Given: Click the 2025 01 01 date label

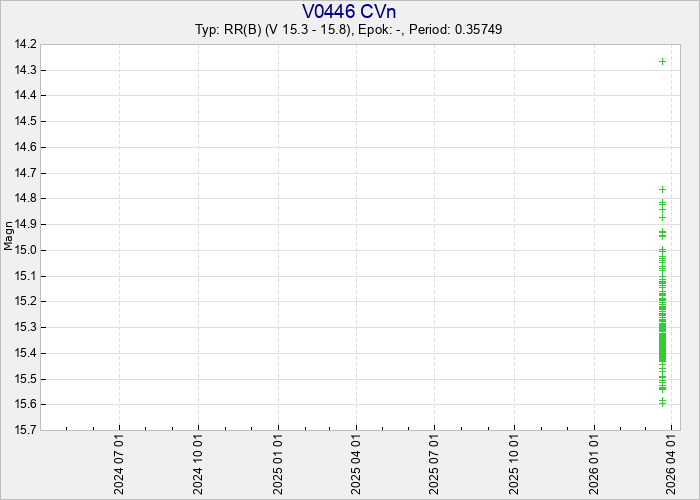Looking at the screenshot, I should tap(278, 462).
